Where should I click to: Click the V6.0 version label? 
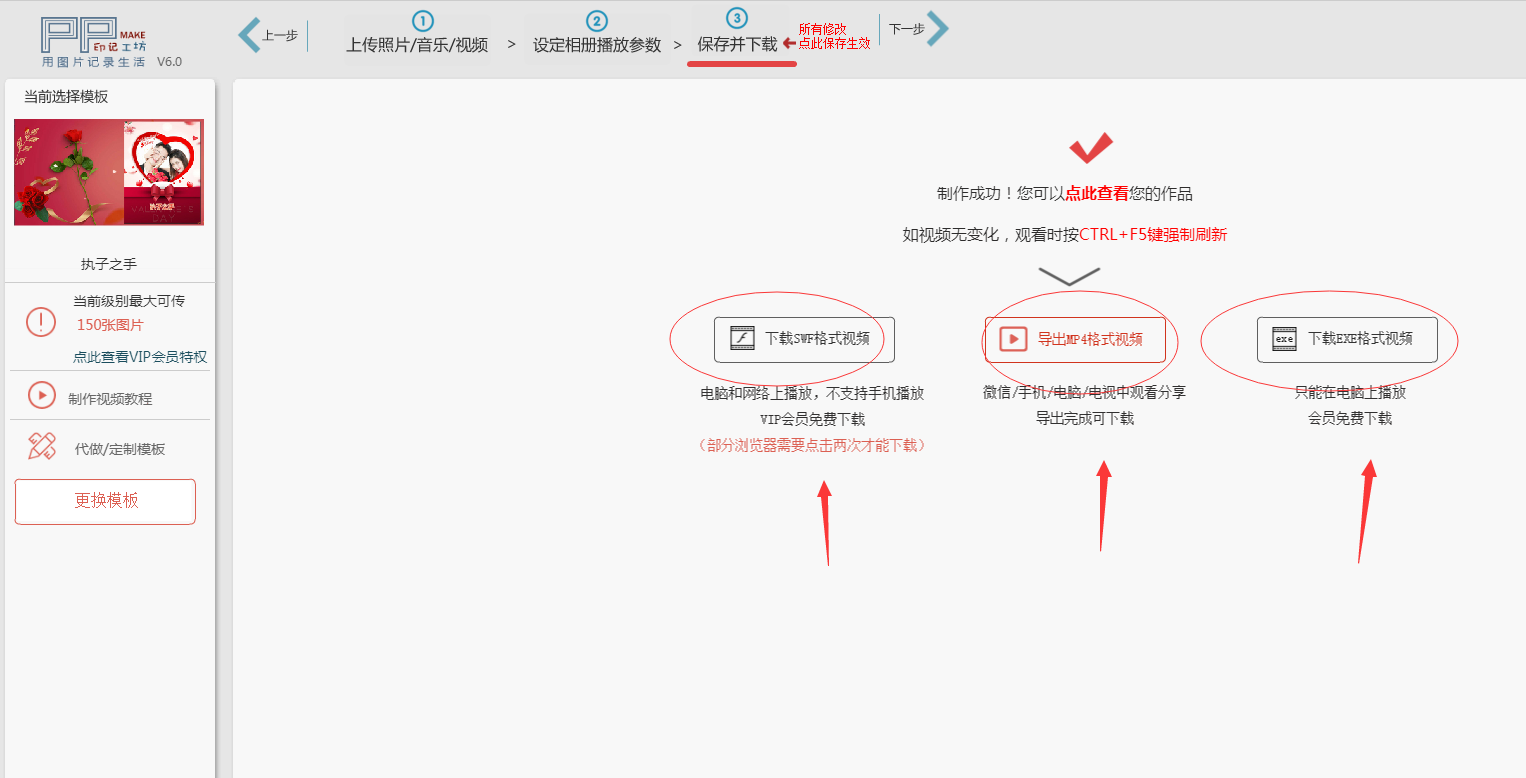coord(169,62)
